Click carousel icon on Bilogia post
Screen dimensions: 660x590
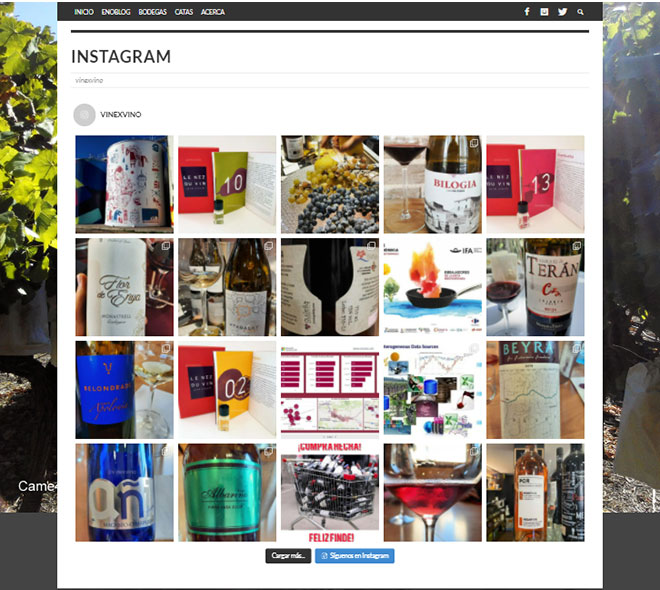coord(474,143)
